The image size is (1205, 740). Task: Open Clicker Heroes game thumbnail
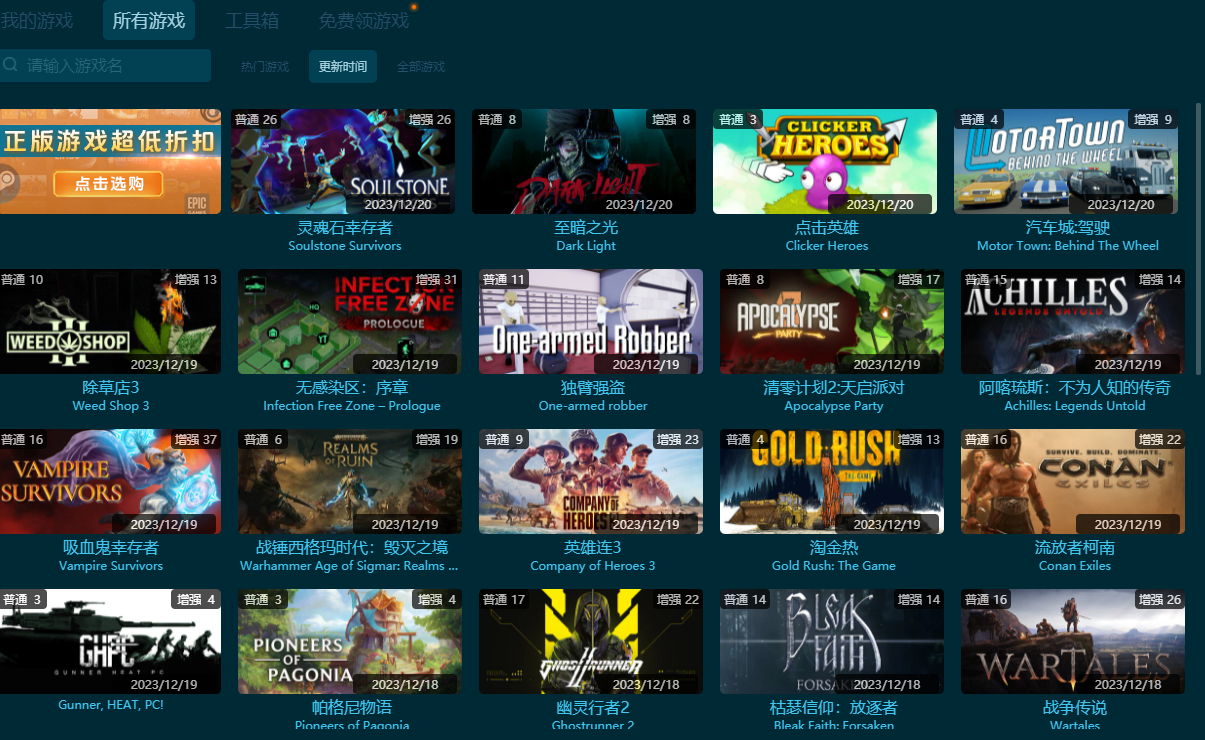click(x=825, y=161)
